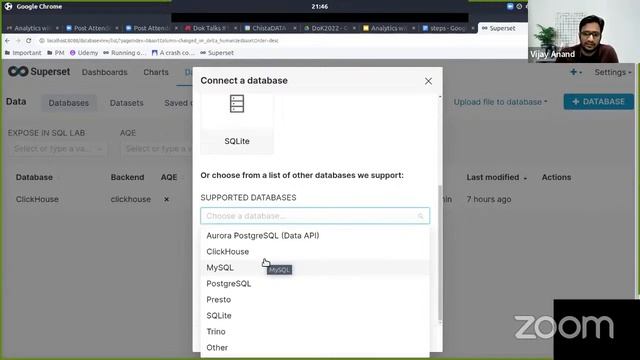Switch to the steps - Google browser tab
The height and width of the screenshot is (360, 640).
pyautogui.click(x=447, y=28)
